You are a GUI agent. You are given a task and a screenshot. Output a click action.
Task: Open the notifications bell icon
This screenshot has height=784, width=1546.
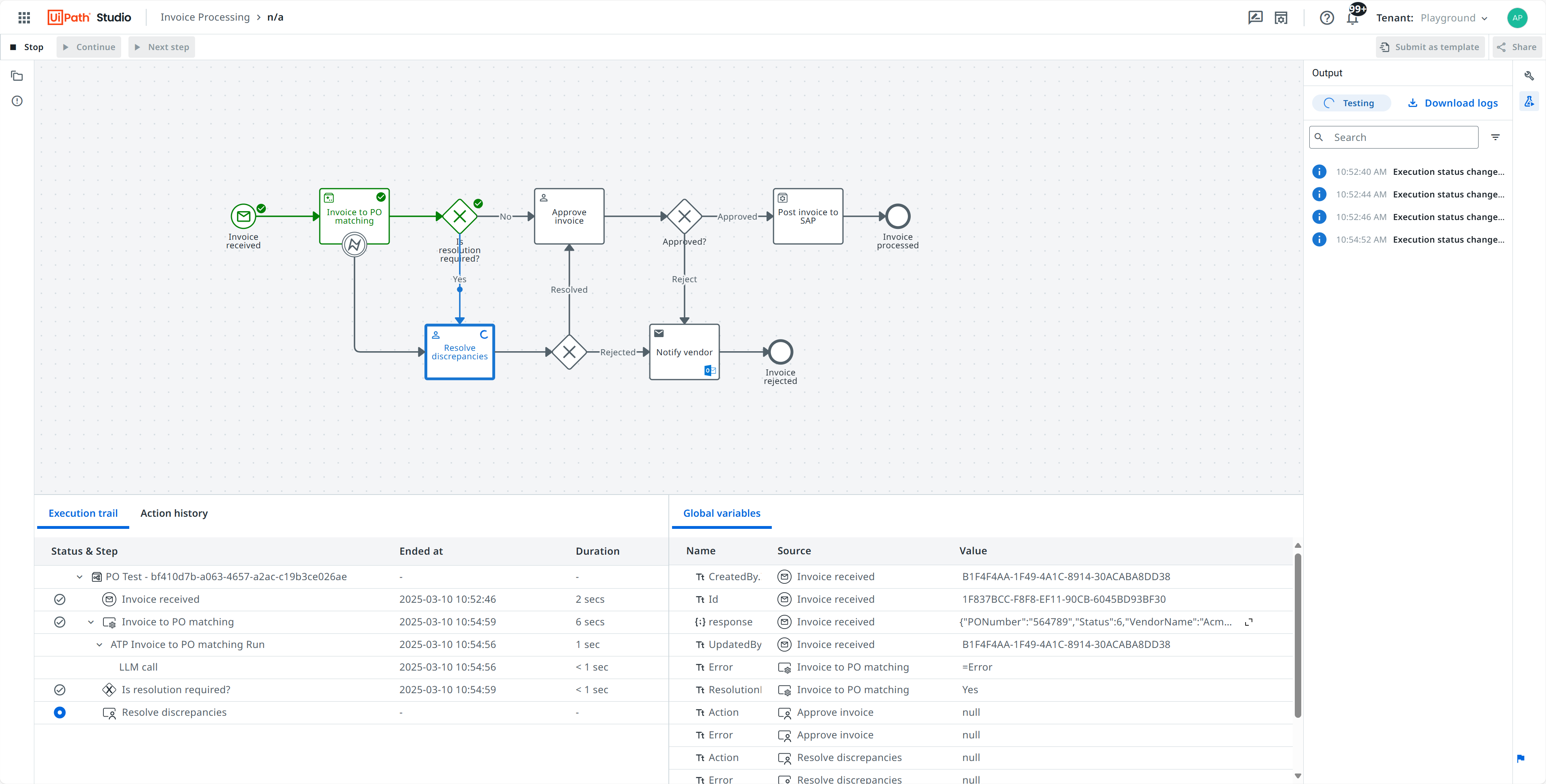point(1353,18)
